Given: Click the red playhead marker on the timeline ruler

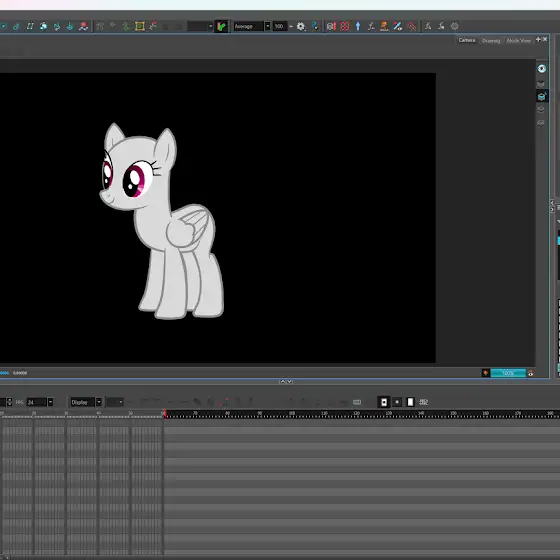Looking at the screenshot, I should click(x=164, y=414).
